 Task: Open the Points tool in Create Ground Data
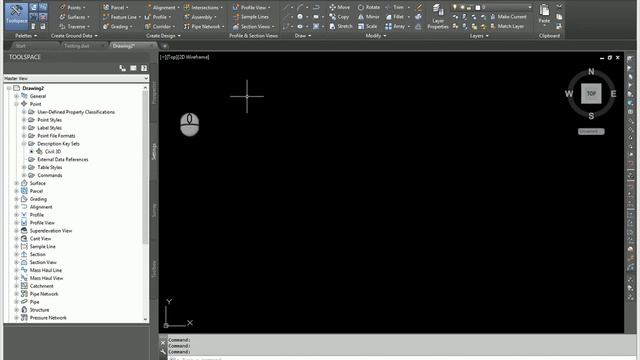pyautogui.click(x=72, y=7)
